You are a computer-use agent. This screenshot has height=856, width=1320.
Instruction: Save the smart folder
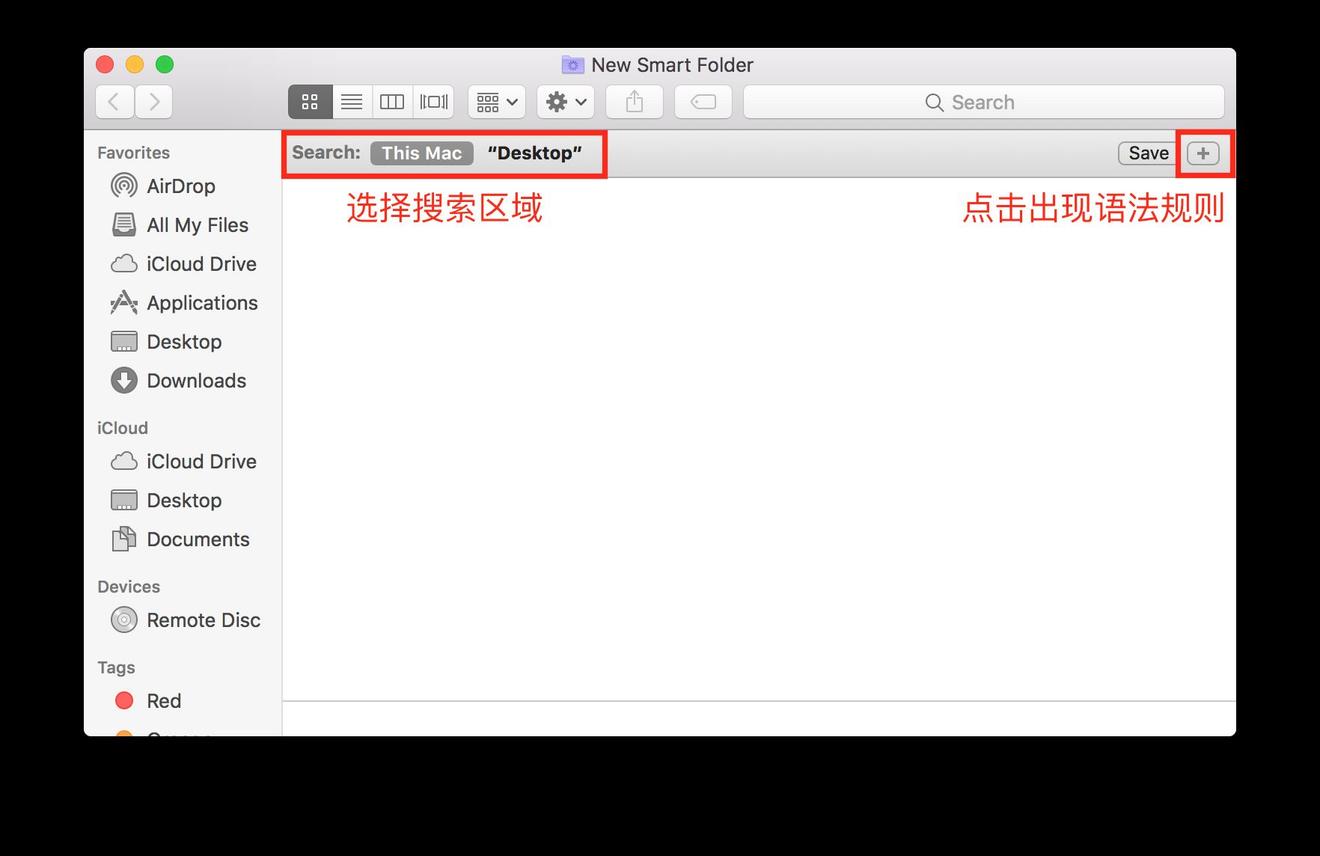(1146, 152)
